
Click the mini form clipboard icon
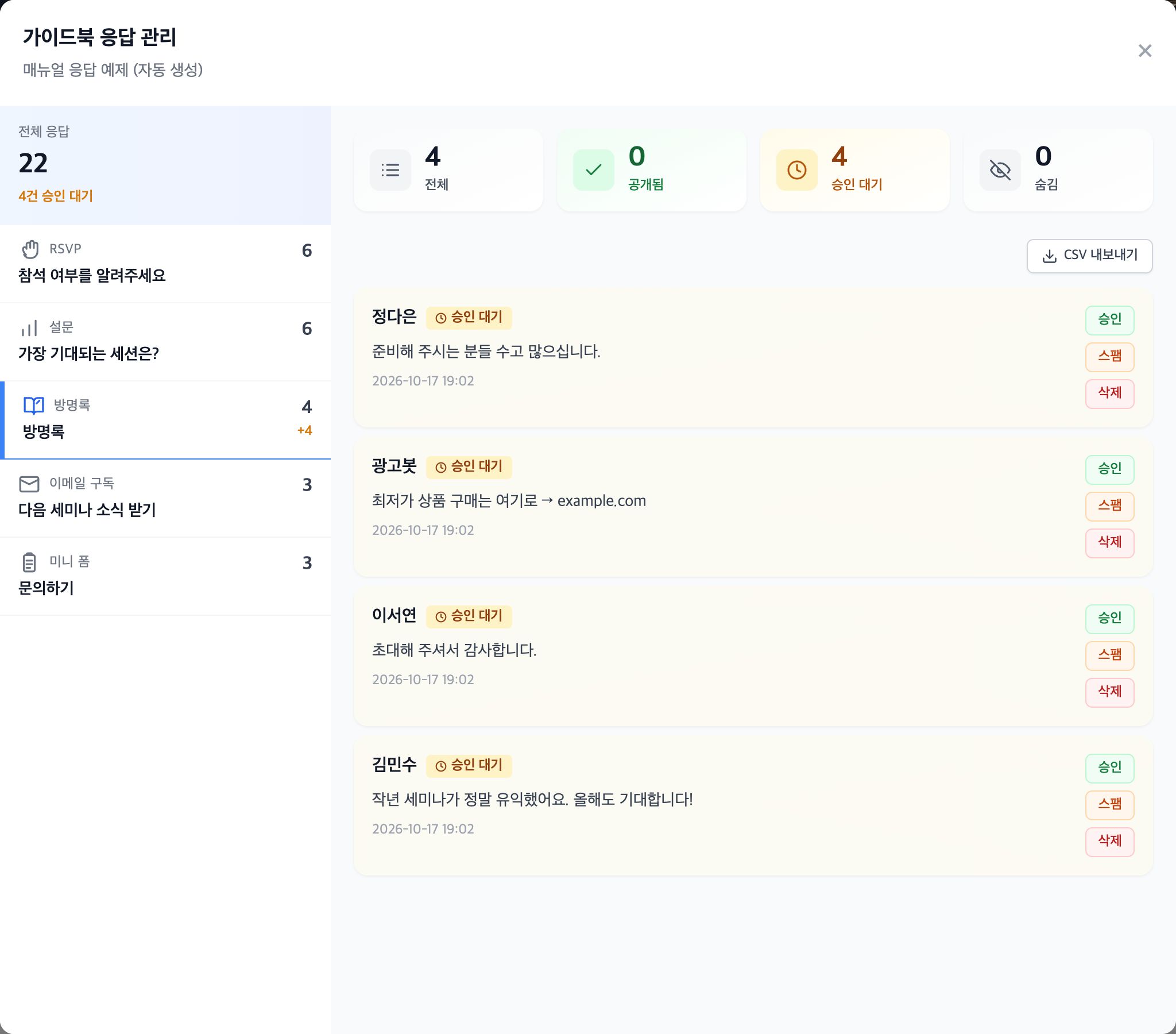point(29,562)
